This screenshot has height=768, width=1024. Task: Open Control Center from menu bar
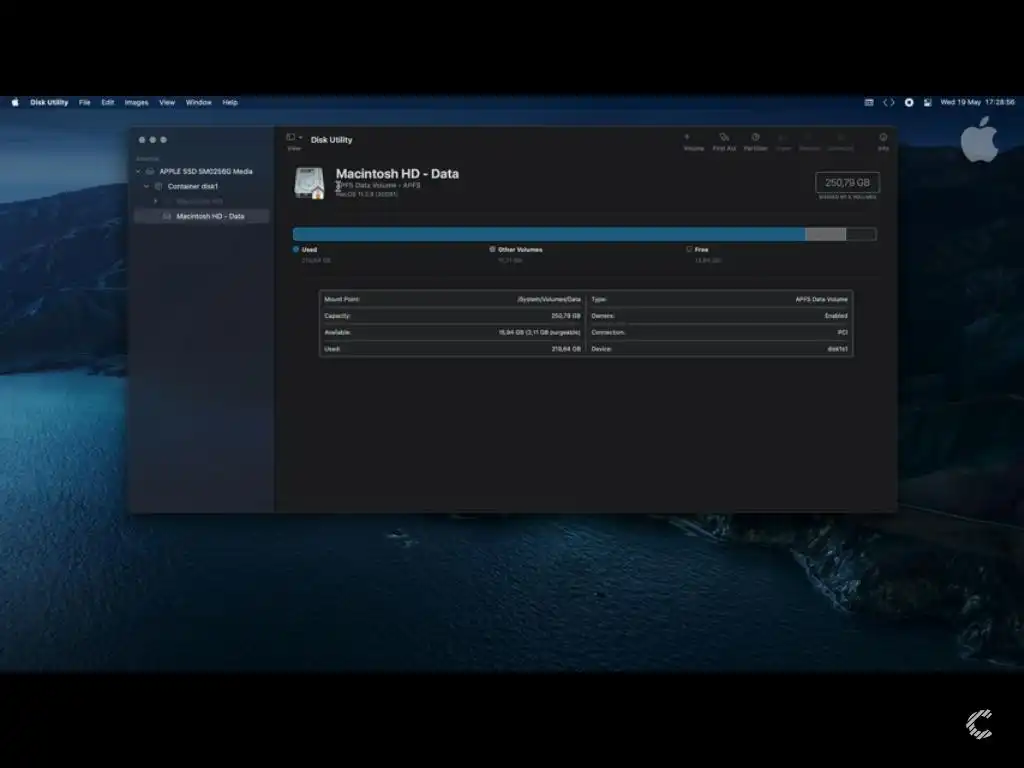click(x=927, y=103)
